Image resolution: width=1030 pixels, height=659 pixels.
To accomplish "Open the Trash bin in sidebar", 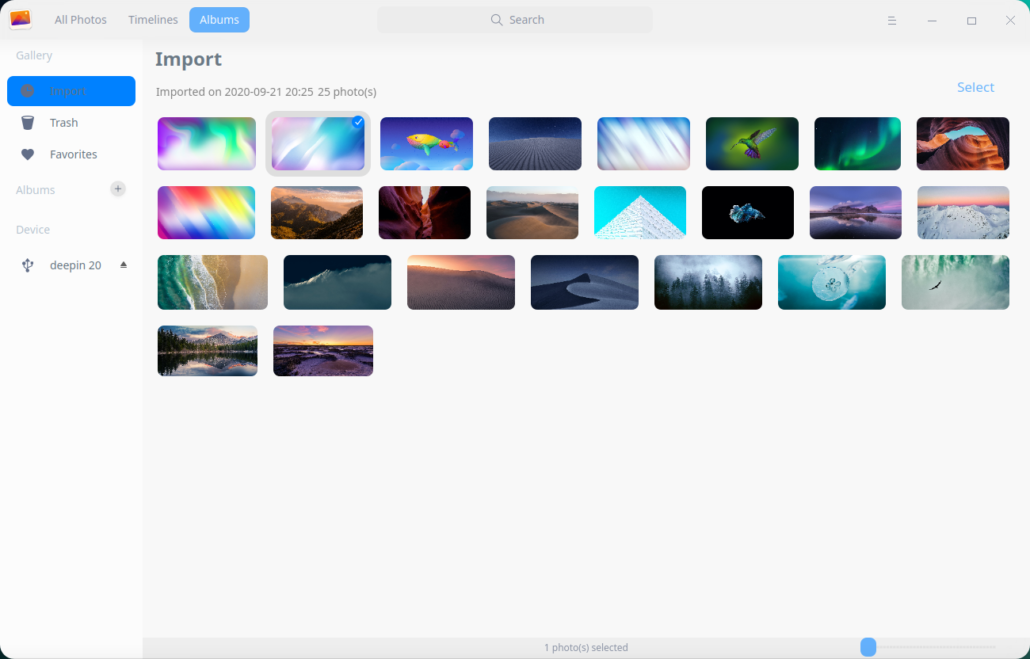I will click(28, 123).
